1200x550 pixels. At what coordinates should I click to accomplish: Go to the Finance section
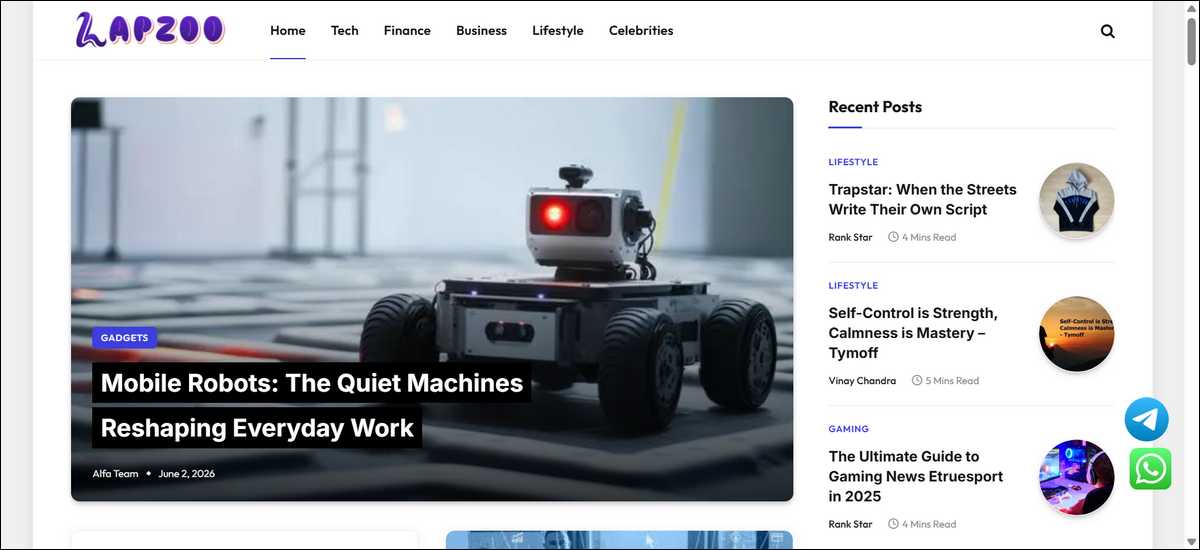[407, 31]
